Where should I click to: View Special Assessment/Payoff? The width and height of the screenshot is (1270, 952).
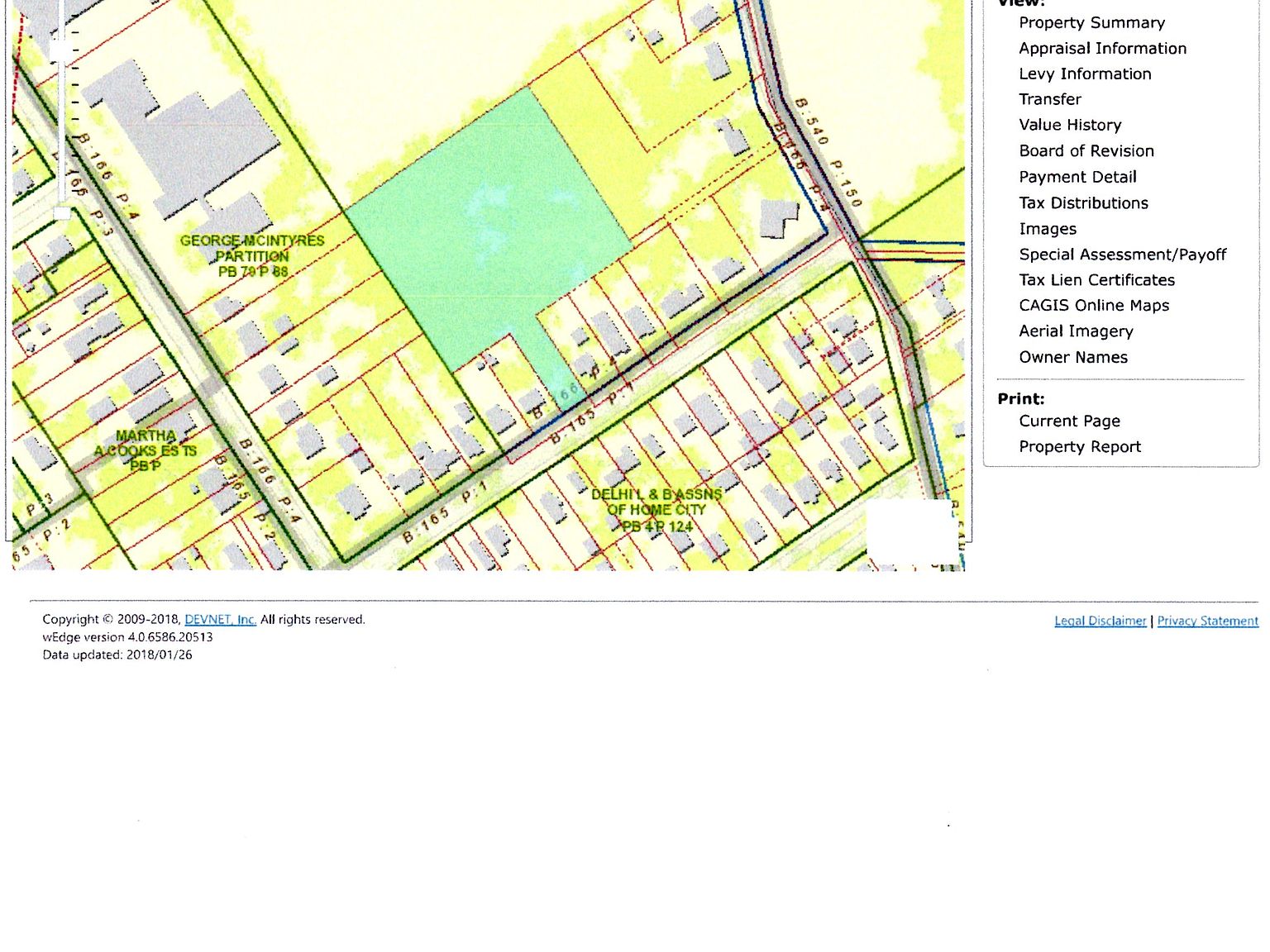coord(1122,255)
